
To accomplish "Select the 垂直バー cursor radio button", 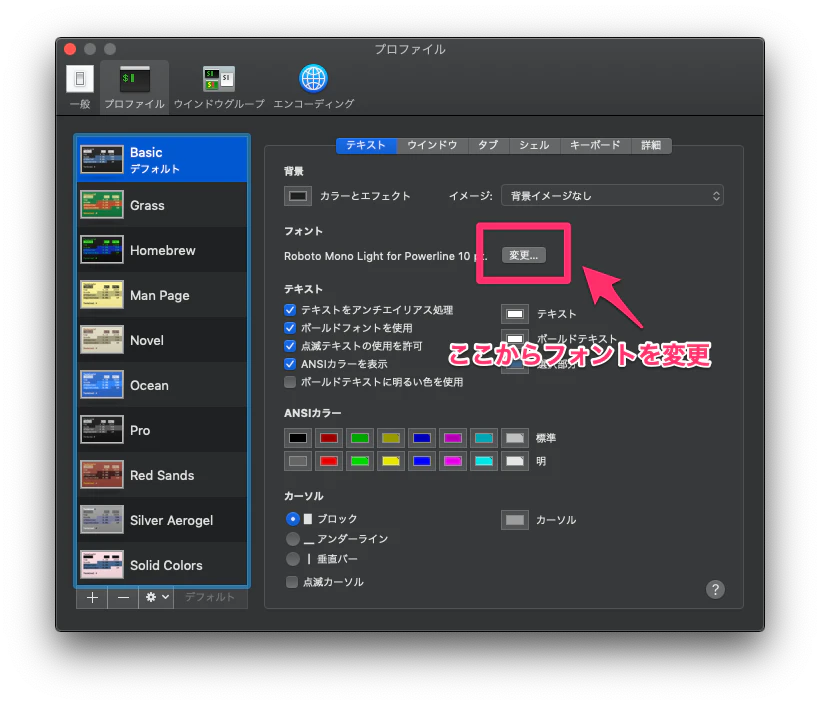I will click(x=293, y=559).
